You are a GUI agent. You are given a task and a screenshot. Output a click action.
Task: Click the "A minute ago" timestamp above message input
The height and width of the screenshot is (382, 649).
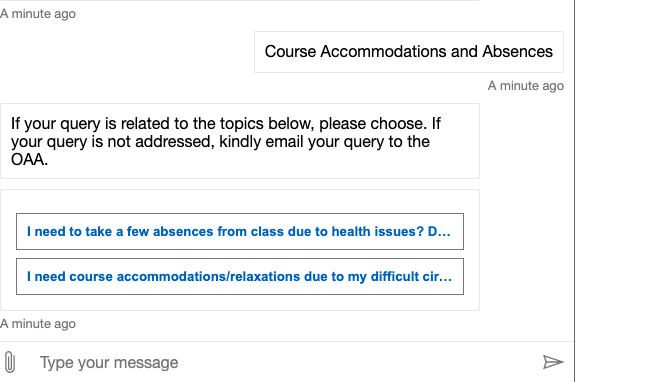tap(38, 324)
